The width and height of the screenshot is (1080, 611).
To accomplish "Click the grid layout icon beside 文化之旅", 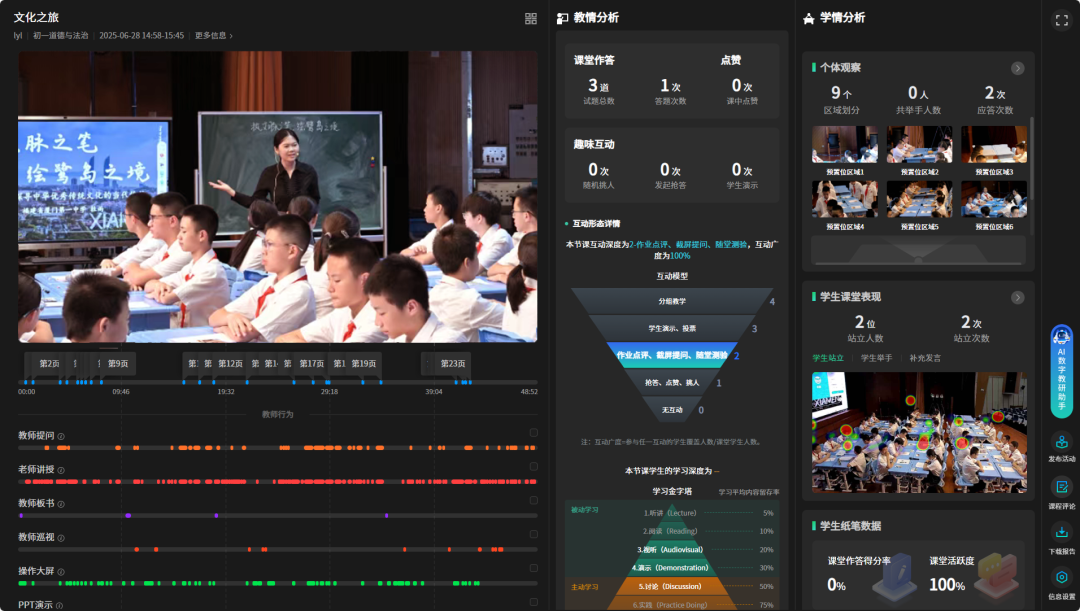I will [530, 17].
